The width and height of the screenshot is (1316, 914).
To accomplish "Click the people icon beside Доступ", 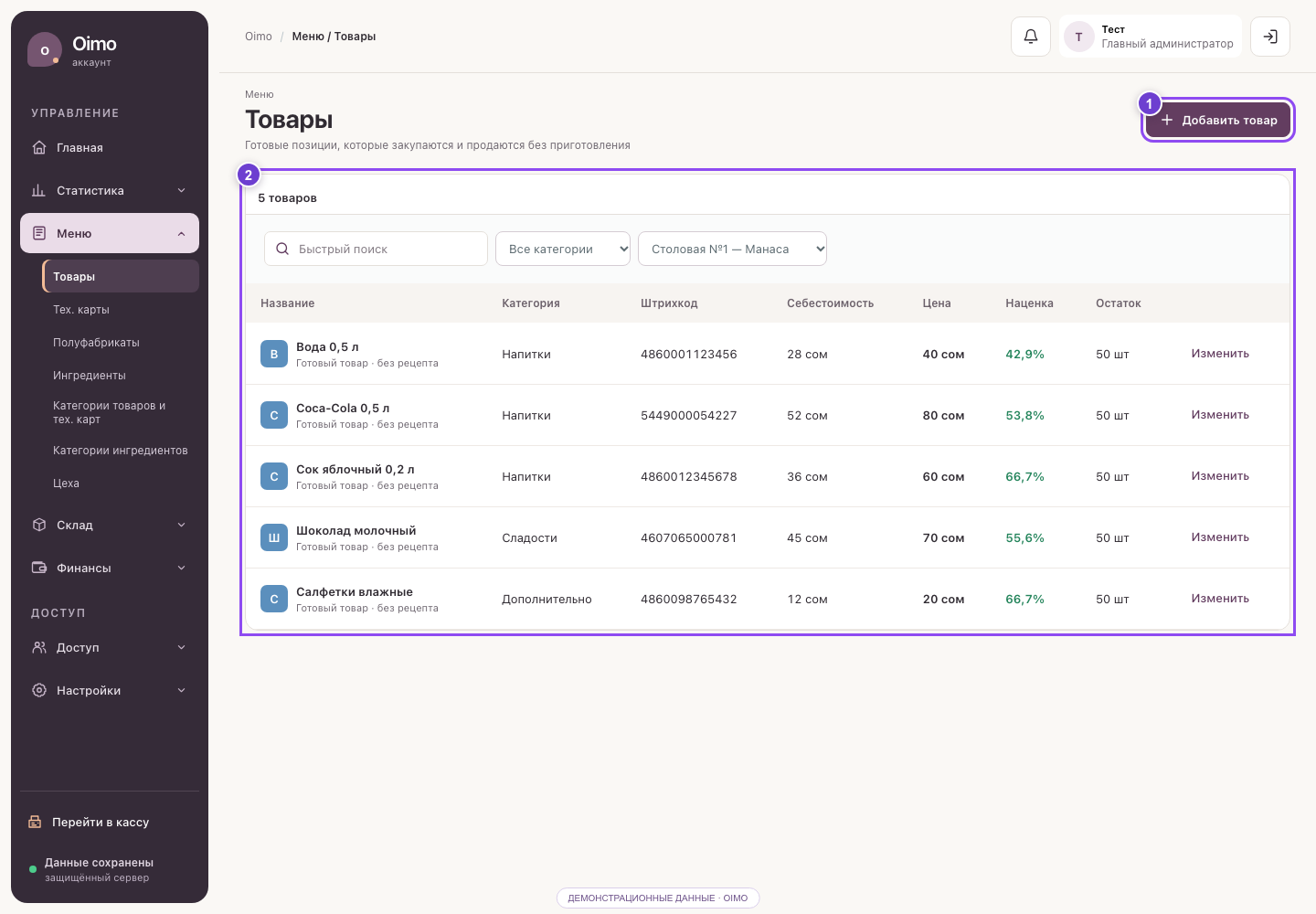I will (39, 647).
